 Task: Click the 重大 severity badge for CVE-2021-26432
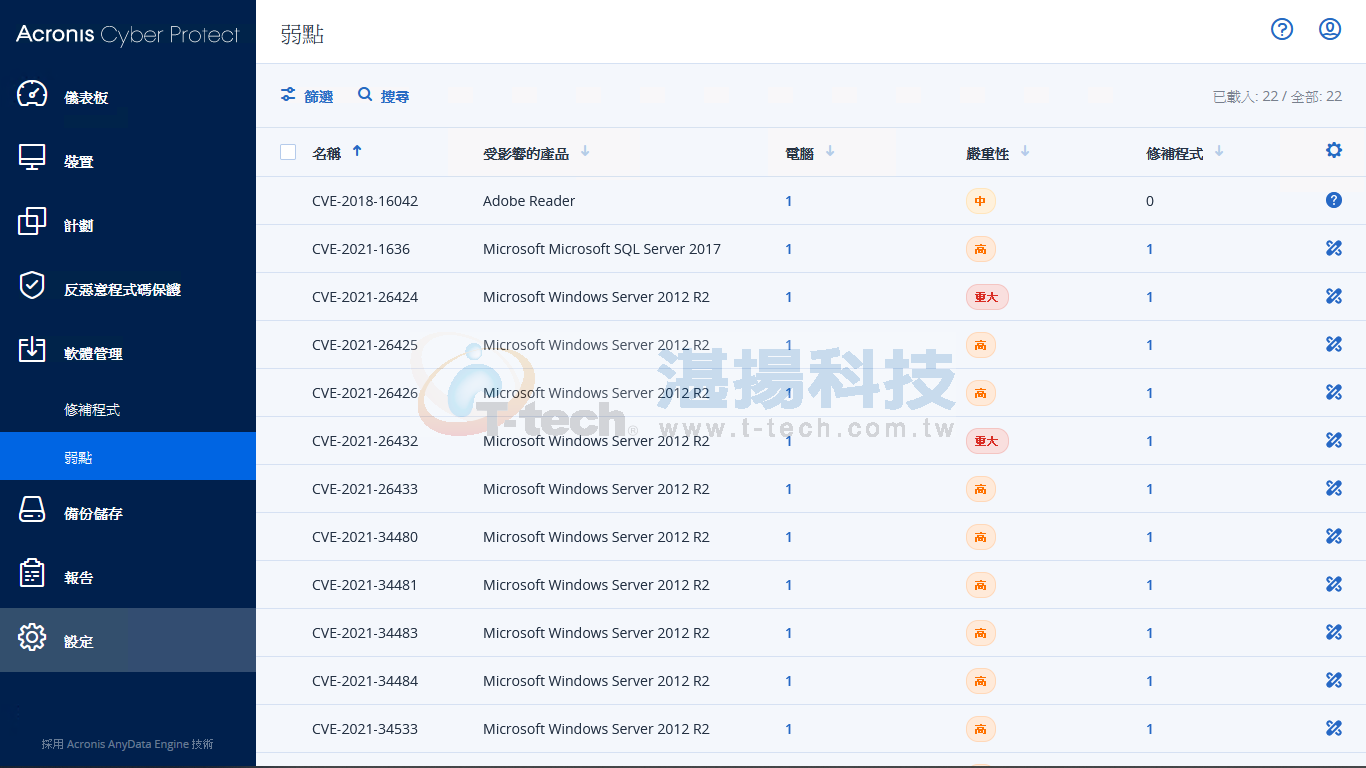pyautogui.click(x=987, y=441)
